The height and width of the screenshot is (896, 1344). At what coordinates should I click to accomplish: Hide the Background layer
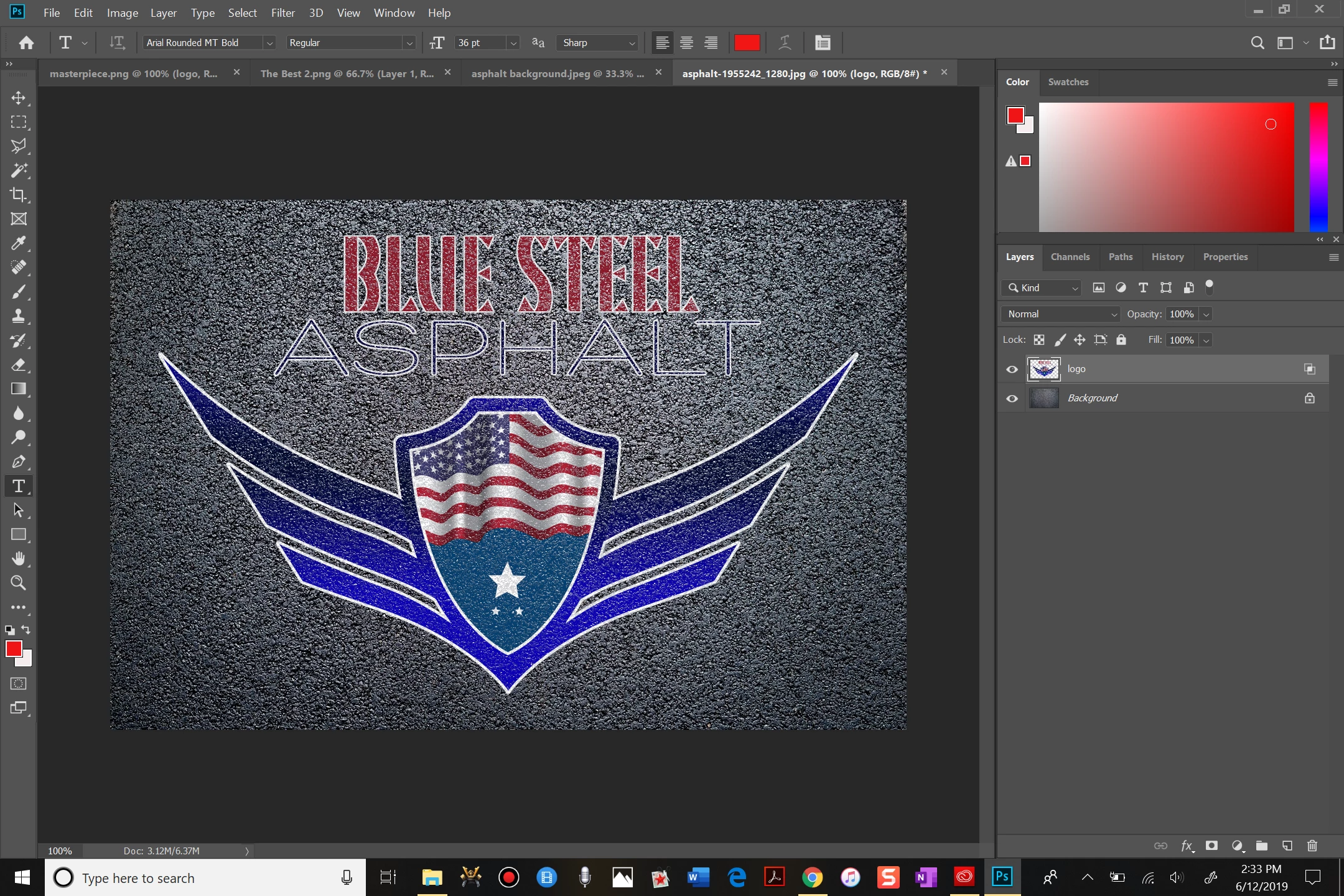(1012, 399)
